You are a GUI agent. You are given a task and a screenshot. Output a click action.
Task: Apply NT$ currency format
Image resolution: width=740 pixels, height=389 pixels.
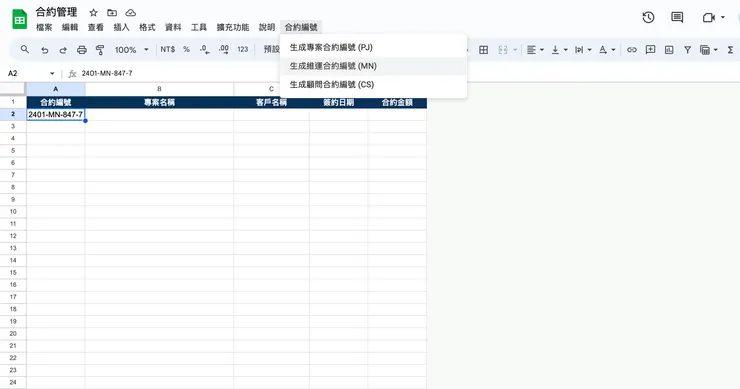[168, 49]
